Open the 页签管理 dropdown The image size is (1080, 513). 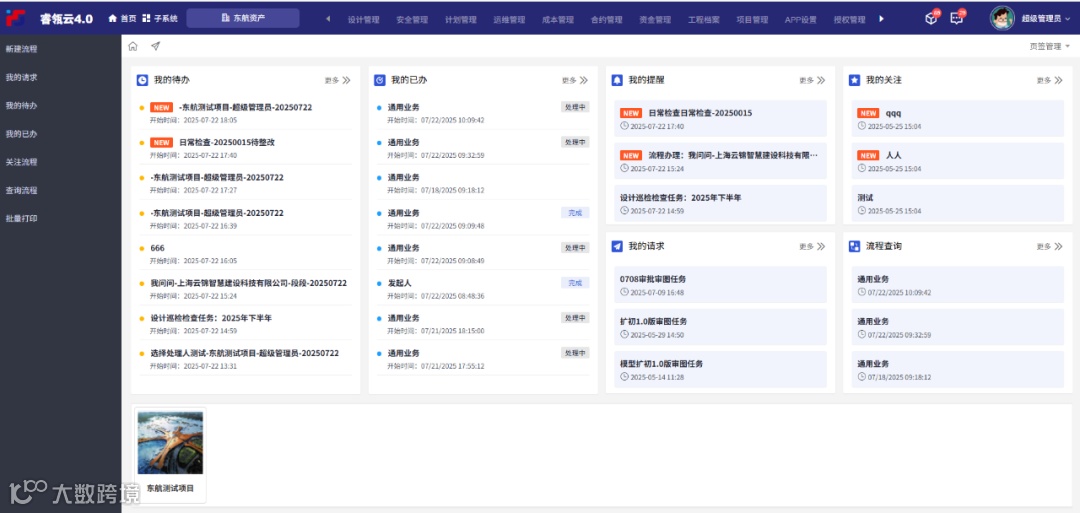pyautogui.click(x=1050, y=46)
